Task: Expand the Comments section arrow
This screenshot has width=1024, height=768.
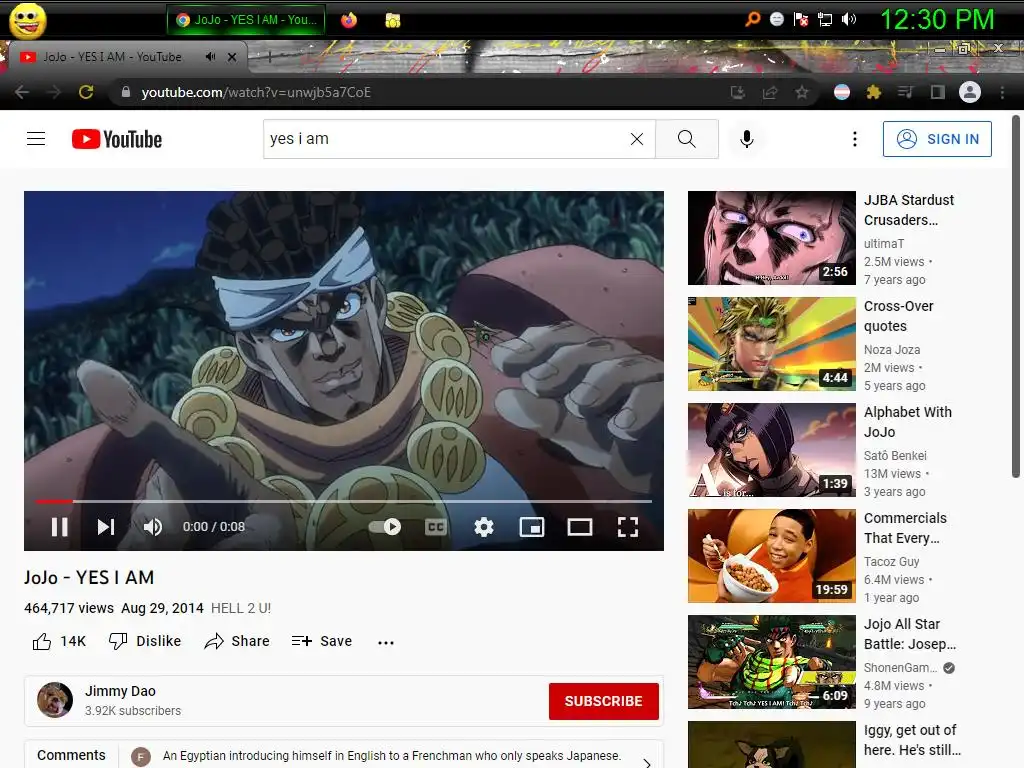Action: pyautogui.click(x=647, y=763)
